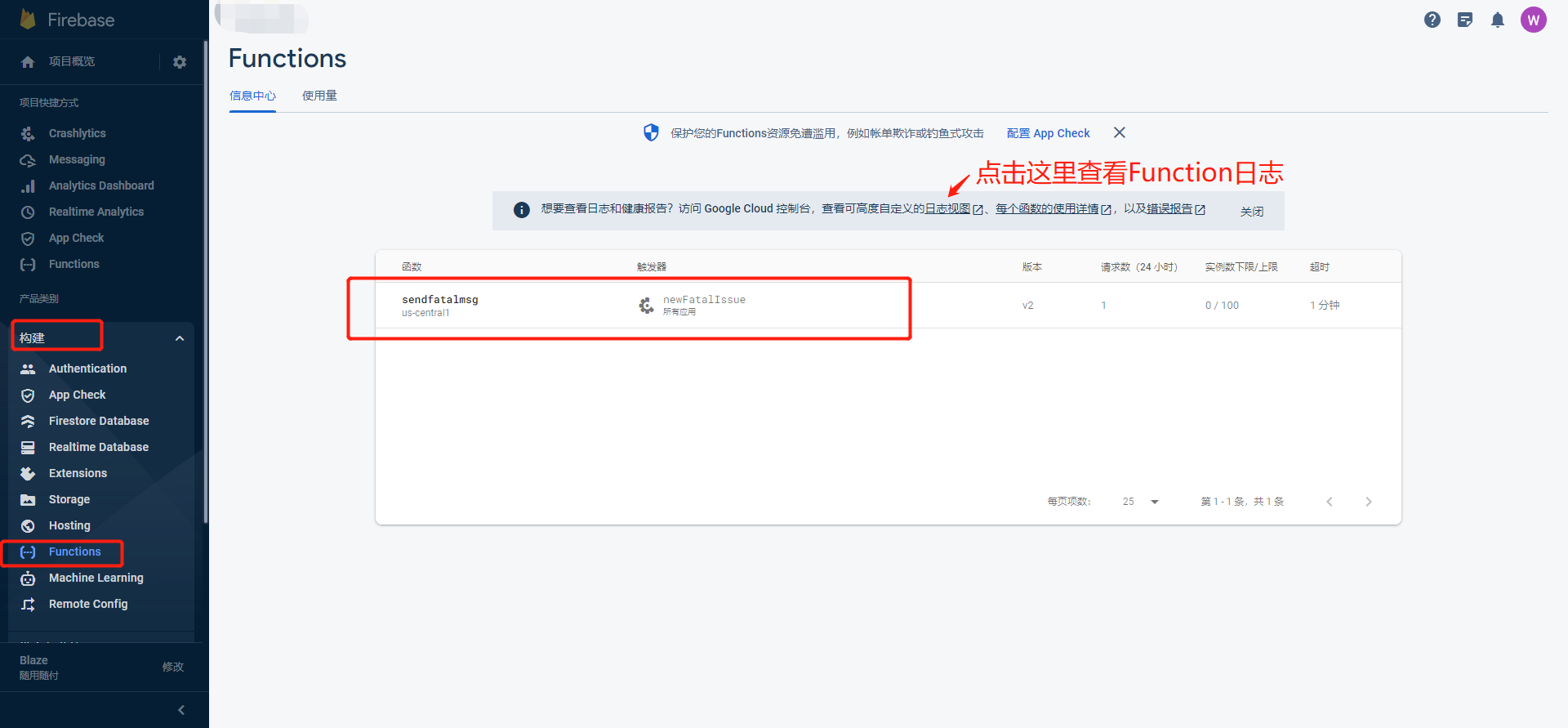Select the sendfatalmsg function row

(889, 306)
